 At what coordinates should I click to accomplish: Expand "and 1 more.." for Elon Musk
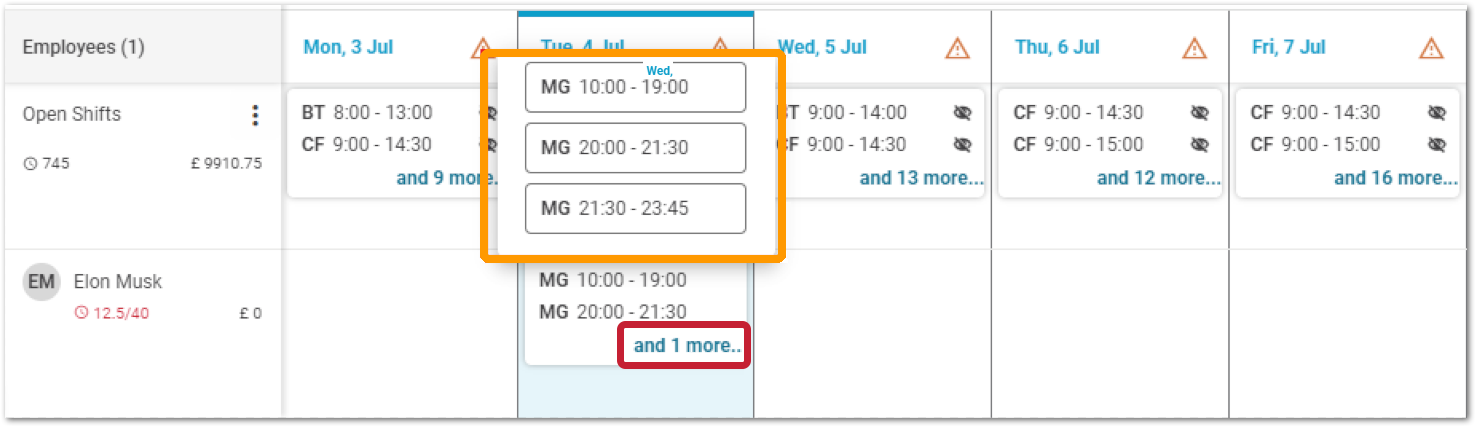pyautogui.click(x=687, y=345)
